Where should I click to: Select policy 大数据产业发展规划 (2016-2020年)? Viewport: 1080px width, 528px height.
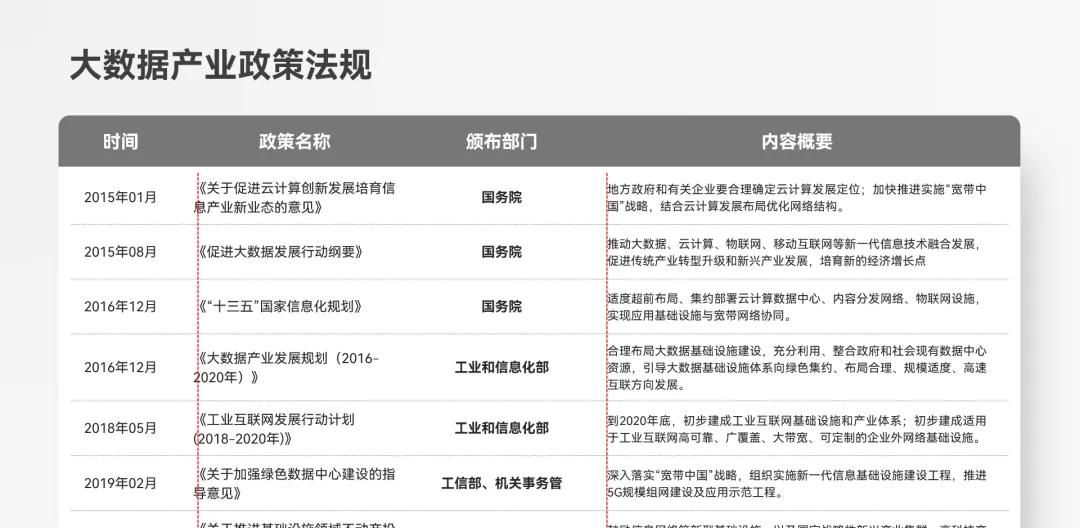point(286,368)
